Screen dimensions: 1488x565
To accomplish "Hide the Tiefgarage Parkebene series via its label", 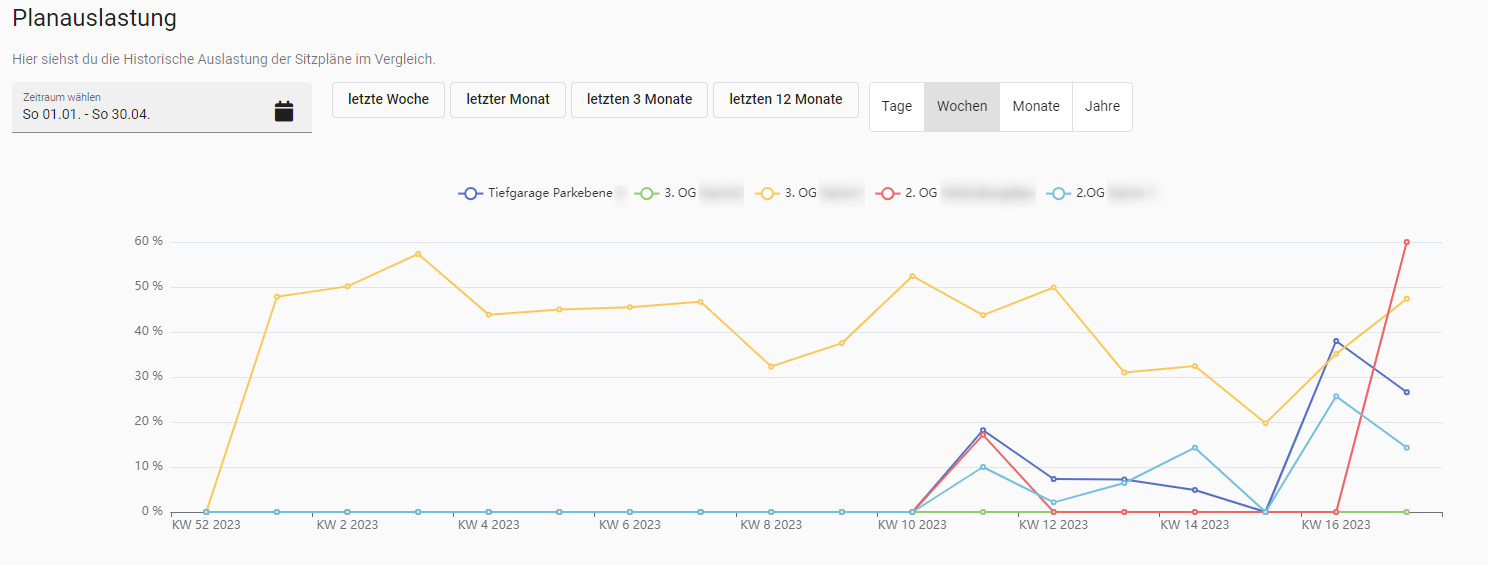I will 550,193.
